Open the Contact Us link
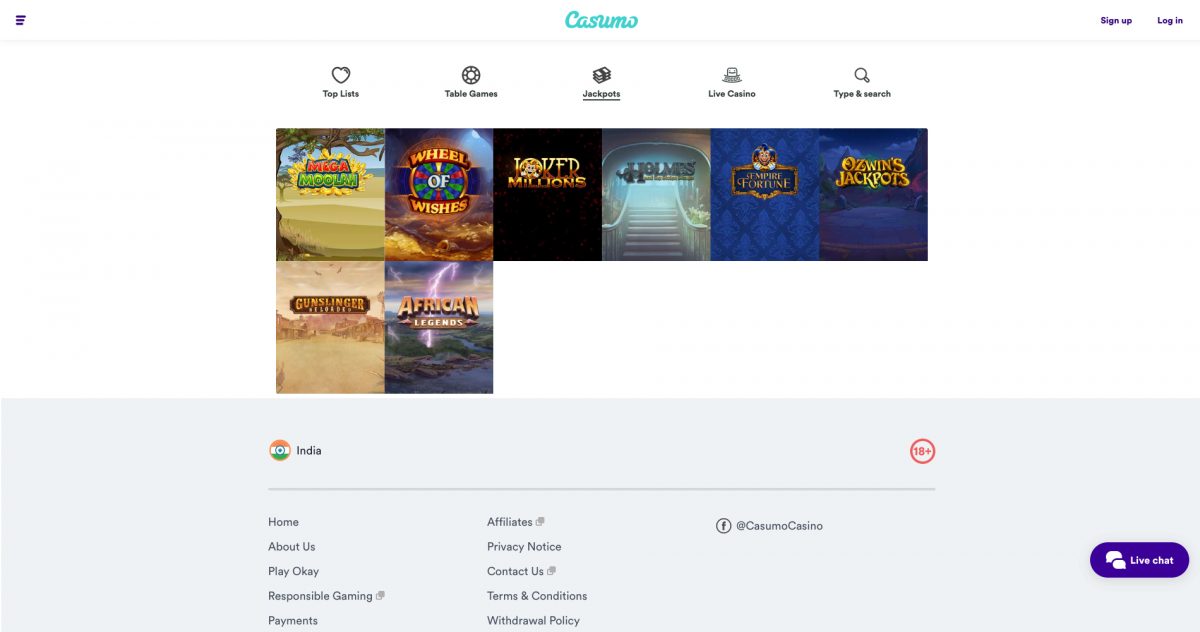 tap(515, 571)
